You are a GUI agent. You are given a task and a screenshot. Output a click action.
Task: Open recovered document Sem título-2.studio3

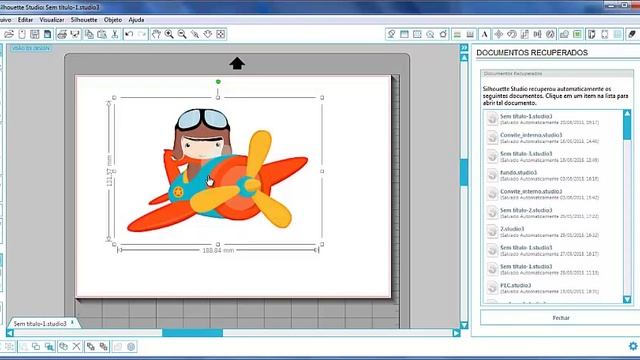click(554, 213)
